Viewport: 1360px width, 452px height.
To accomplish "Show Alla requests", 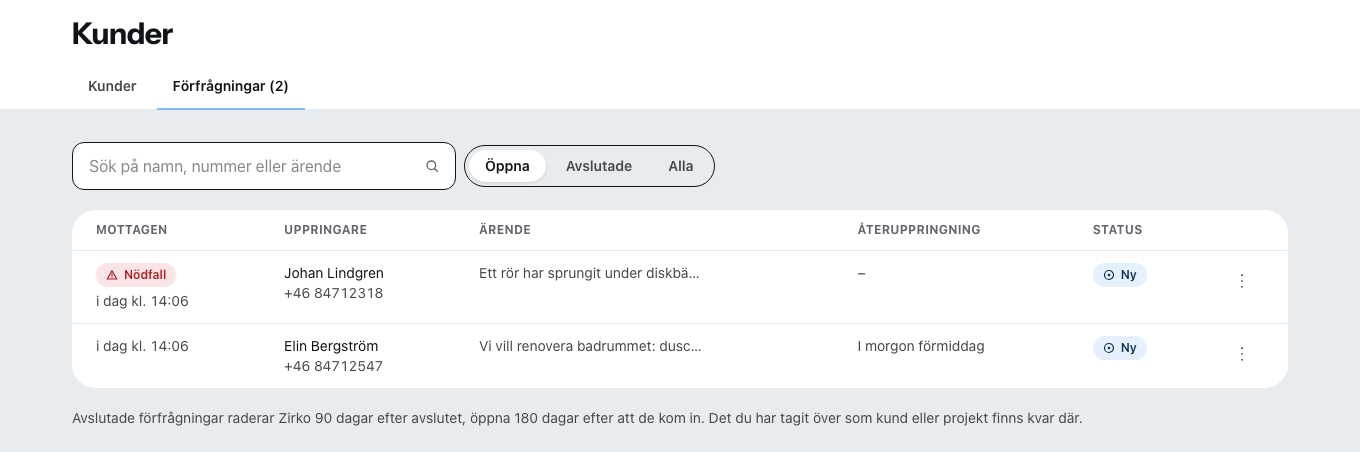I will pos(681,166).
